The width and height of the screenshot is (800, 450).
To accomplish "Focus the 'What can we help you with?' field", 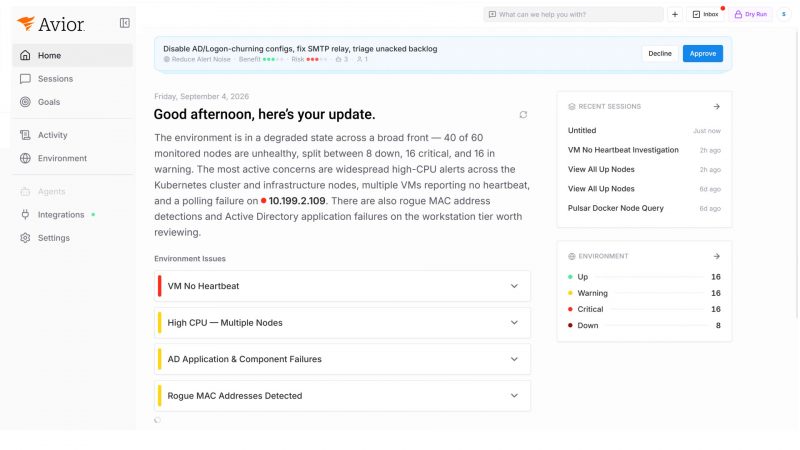I will [573, 14].
